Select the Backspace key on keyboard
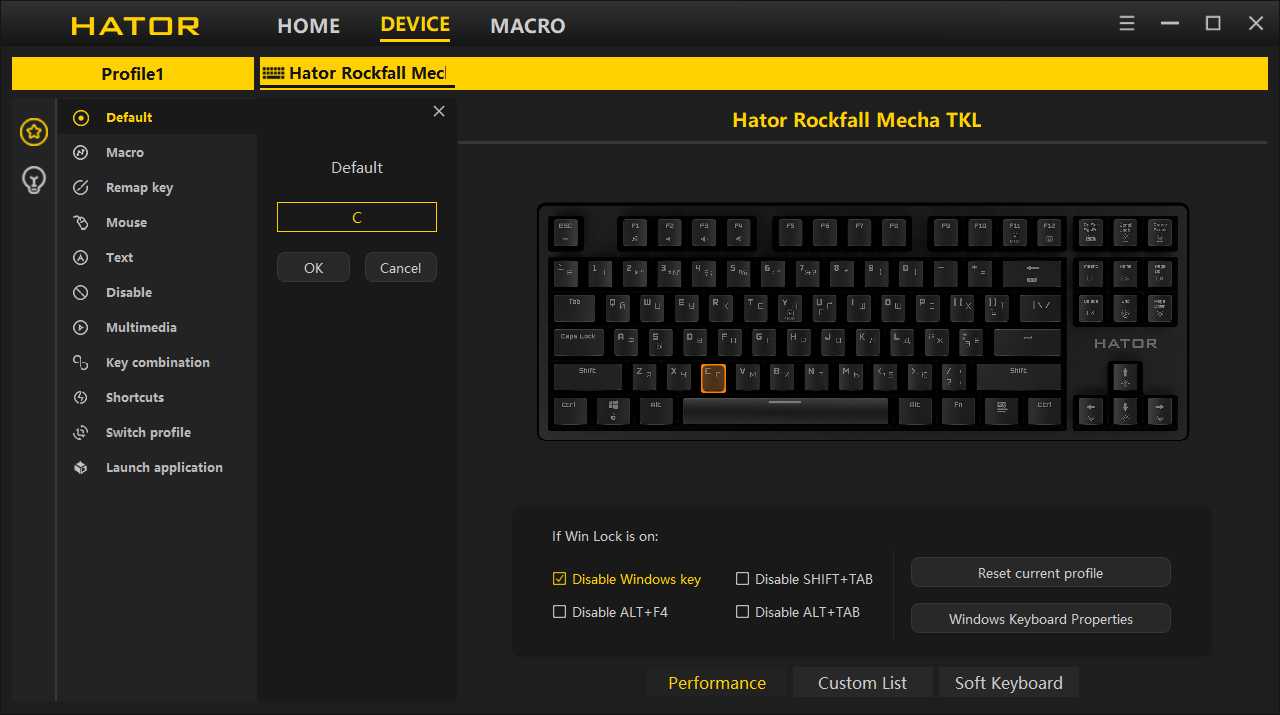This screenshot has height=715, width=1280. tap(1032, 273)
